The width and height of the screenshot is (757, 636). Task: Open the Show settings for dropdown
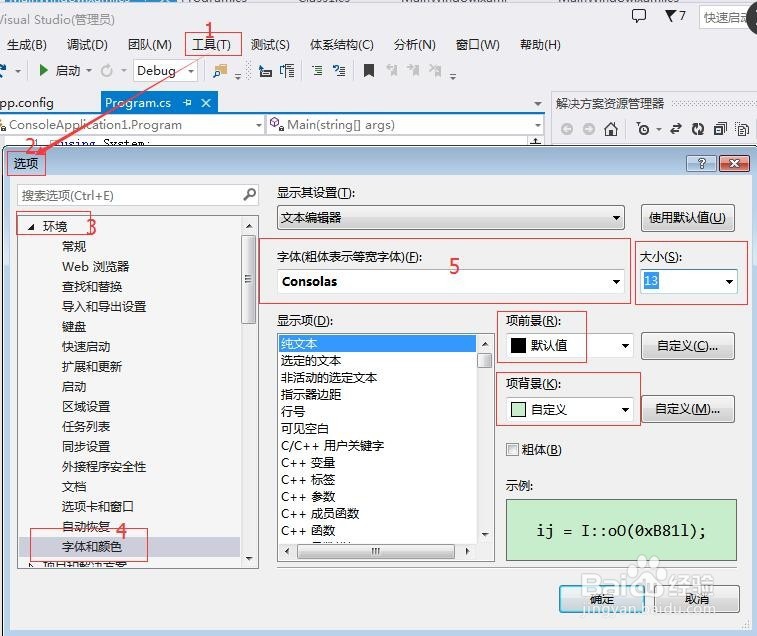point(450,218)
